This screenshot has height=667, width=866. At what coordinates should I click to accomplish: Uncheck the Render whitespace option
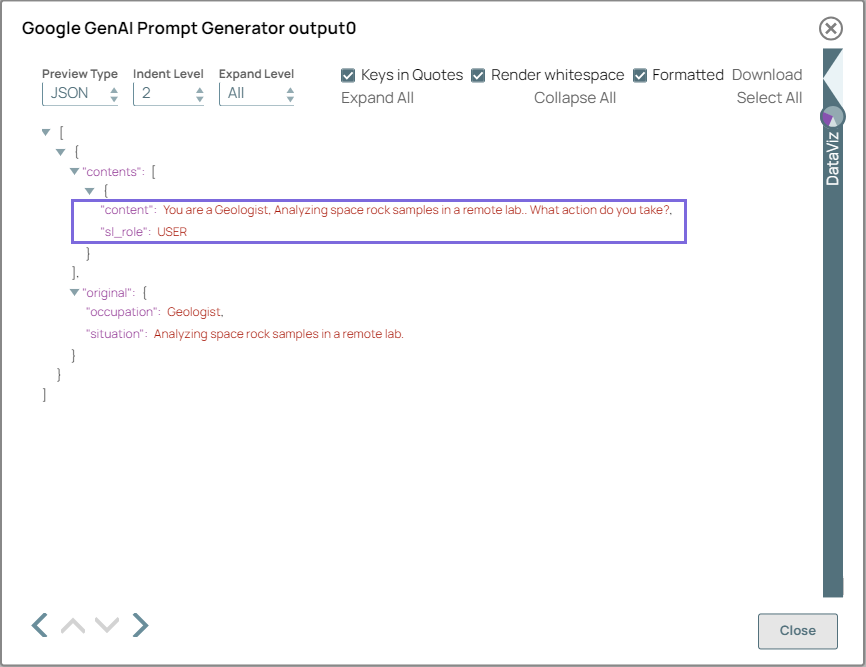pyautogui.click(x=478, y=75)
